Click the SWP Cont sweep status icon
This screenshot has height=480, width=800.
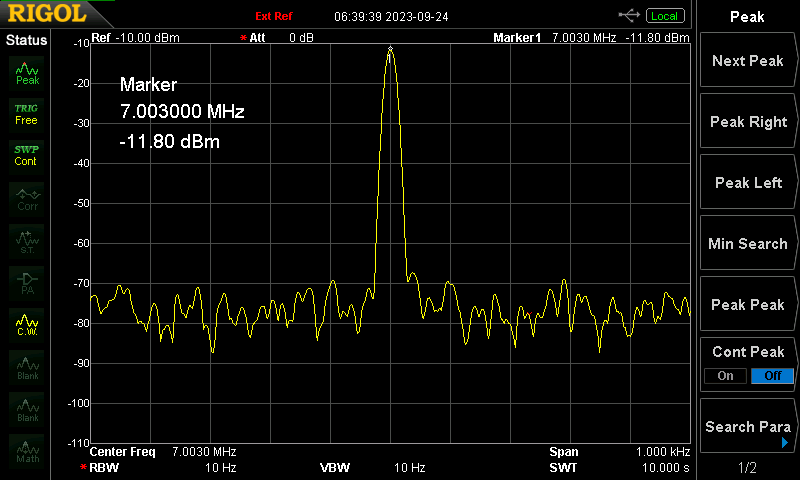[27, 156]
